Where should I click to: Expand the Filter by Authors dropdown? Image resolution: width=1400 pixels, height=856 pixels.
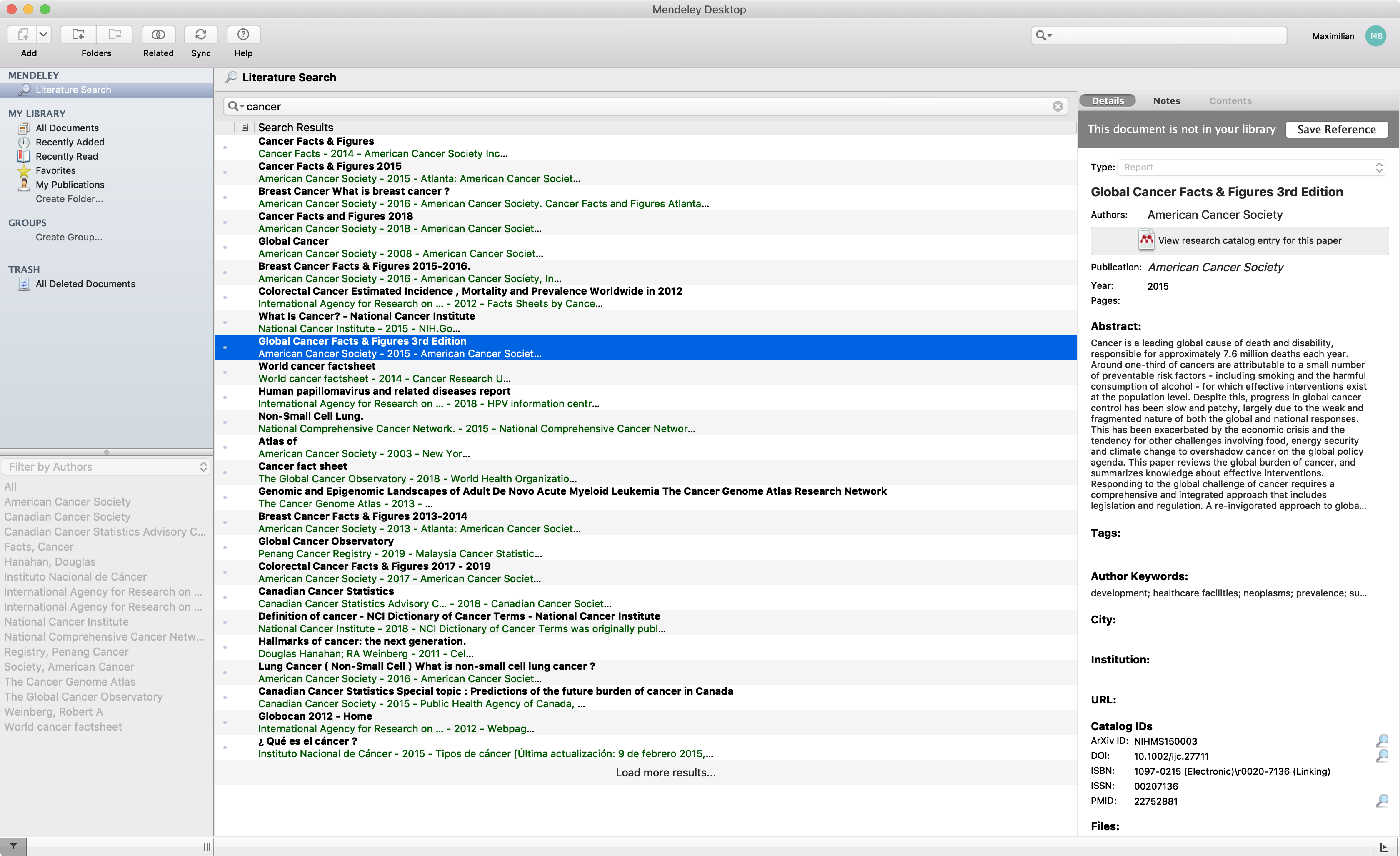pyautogui.click(x=106, y=467)
